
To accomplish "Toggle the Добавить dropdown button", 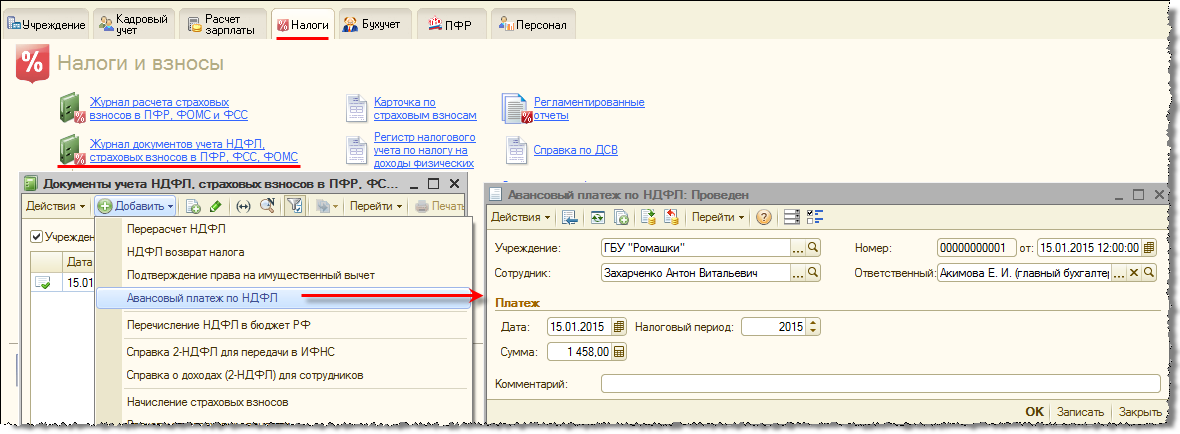I will (136, 205).
